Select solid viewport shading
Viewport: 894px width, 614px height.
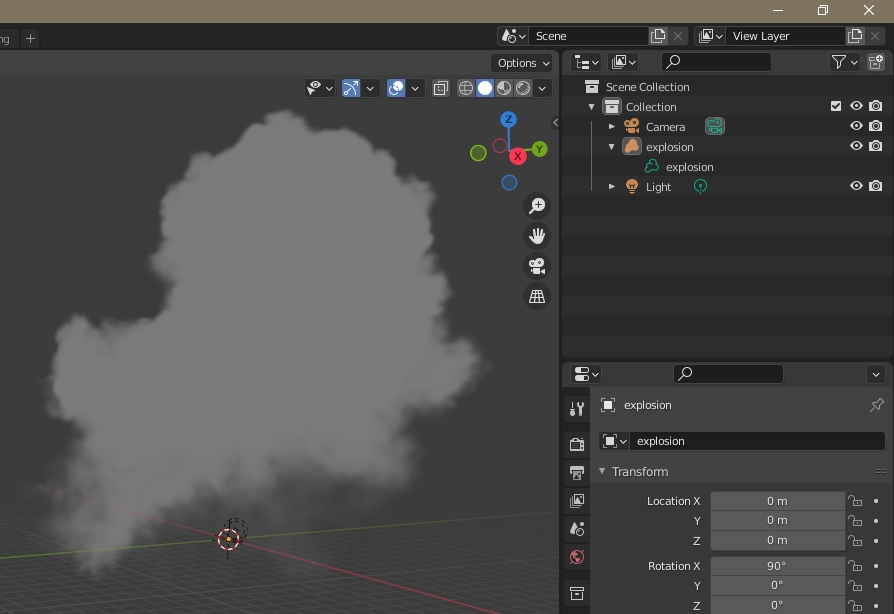pyautogui.click(x=485, y=88)
